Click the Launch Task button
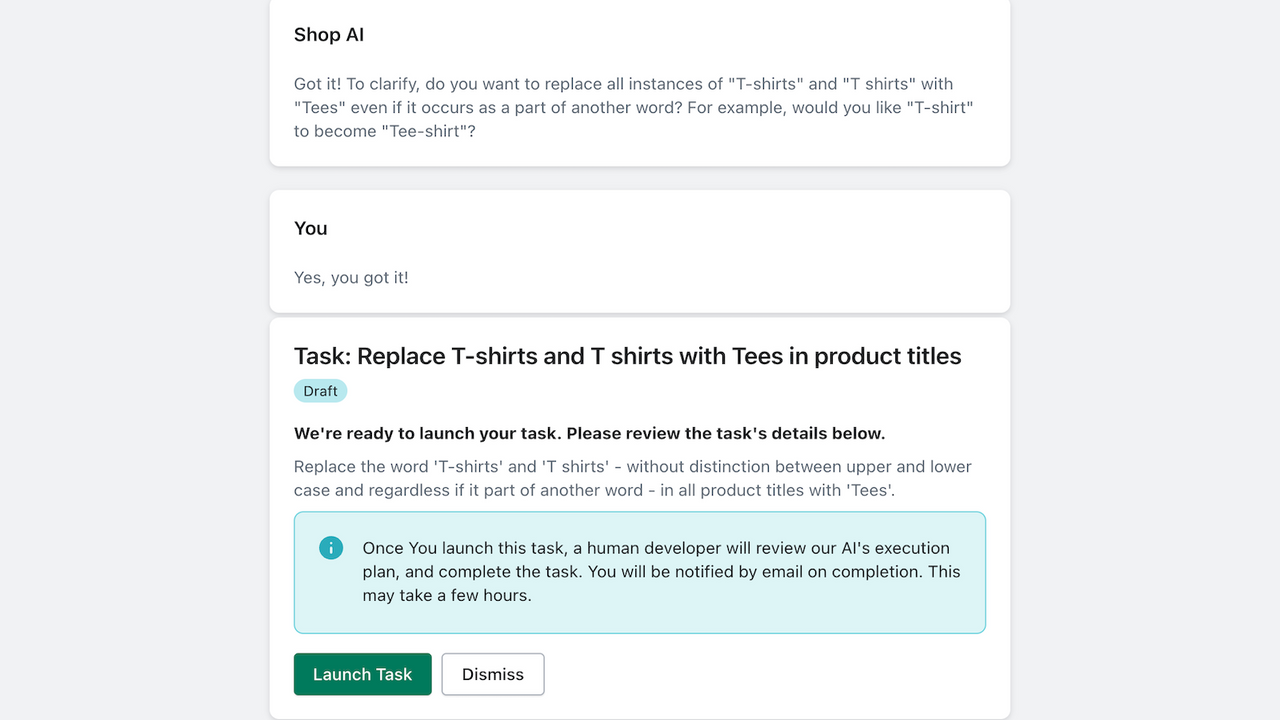1280x720 pixels. tap(362, 674)
